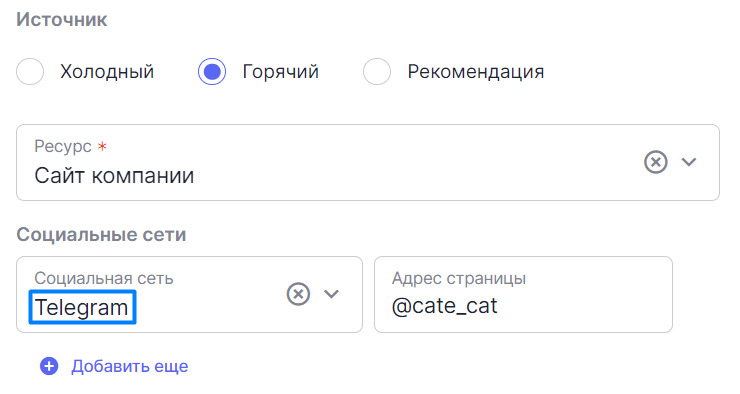This screenshot has height=394, width=740.
Task: Click the Социальная сеть field label
Action: tap(104, 278)
